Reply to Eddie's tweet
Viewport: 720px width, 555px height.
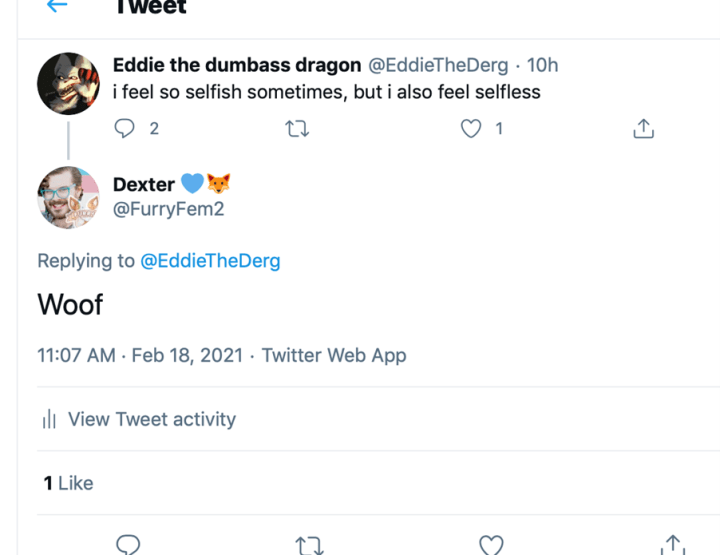125,128
